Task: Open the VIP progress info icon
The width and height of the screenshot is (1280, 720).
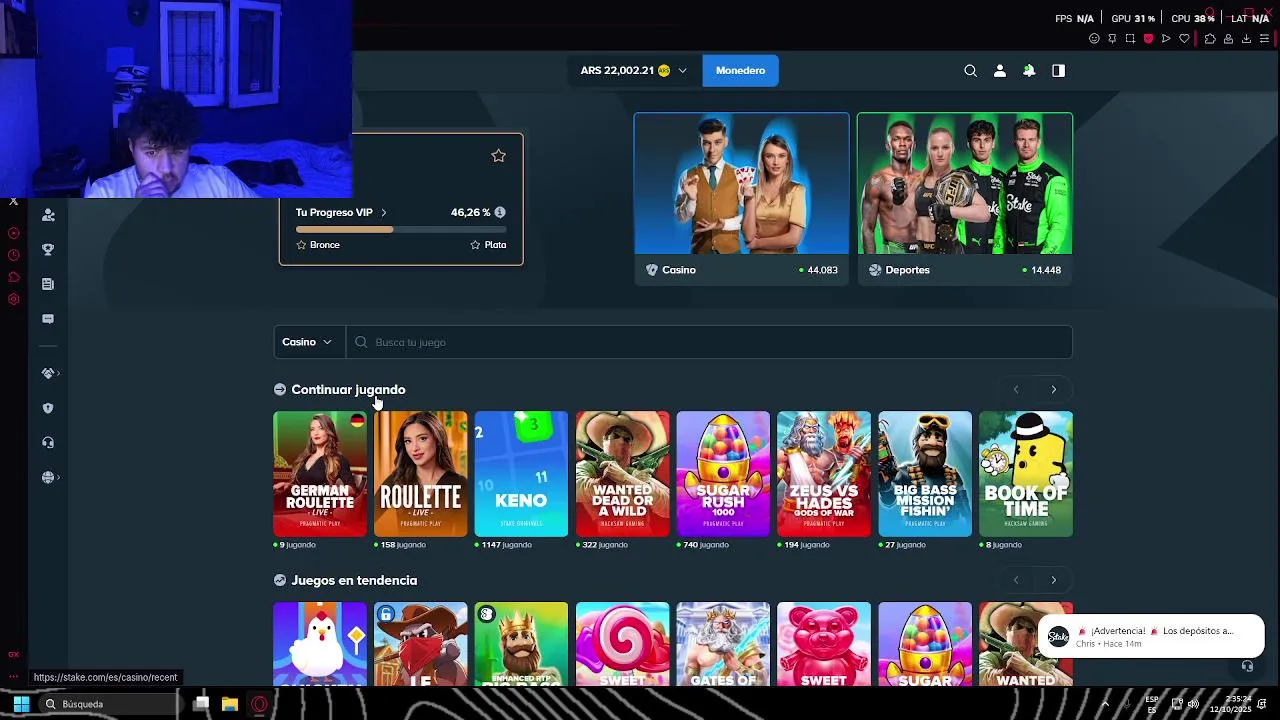Action: [x=500, y=212]
